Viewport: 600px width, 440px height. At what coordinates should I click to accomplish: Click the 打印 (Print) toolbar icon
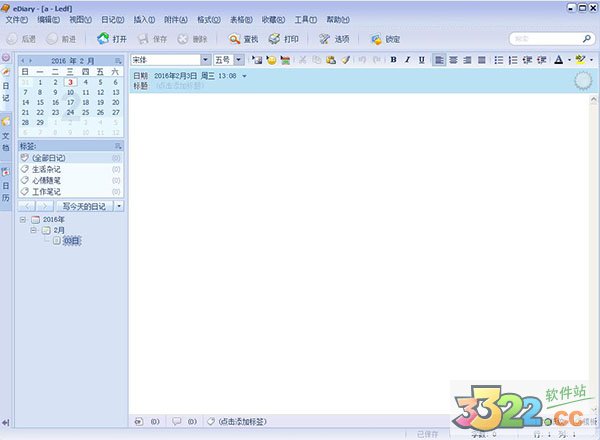coord(274,39)
